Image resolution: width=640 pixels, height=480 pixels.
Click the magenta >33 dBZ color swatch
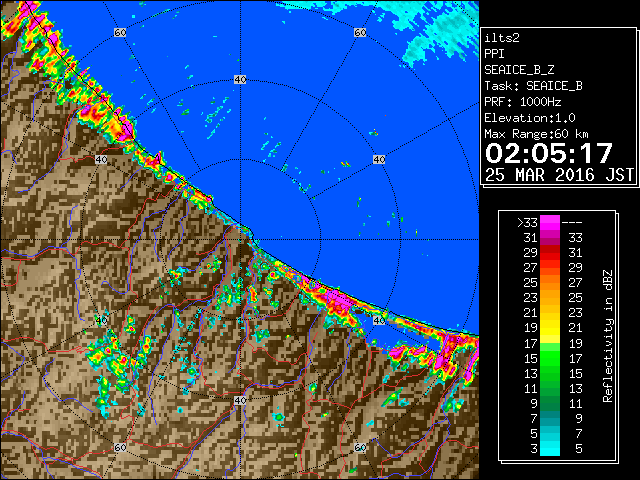(550, 222)
